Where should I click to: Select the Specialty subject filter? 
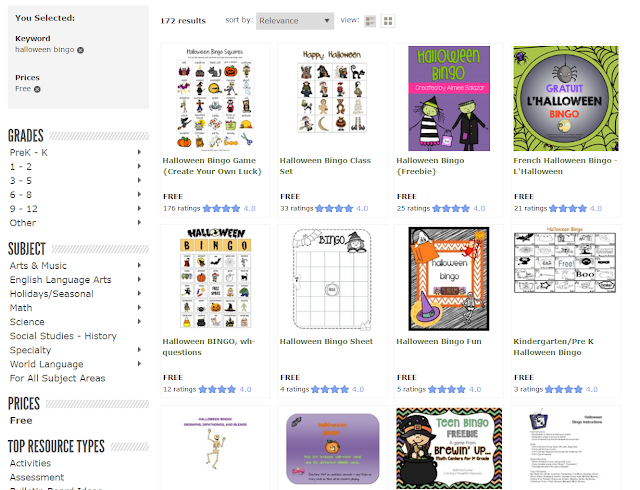[31, 350]
